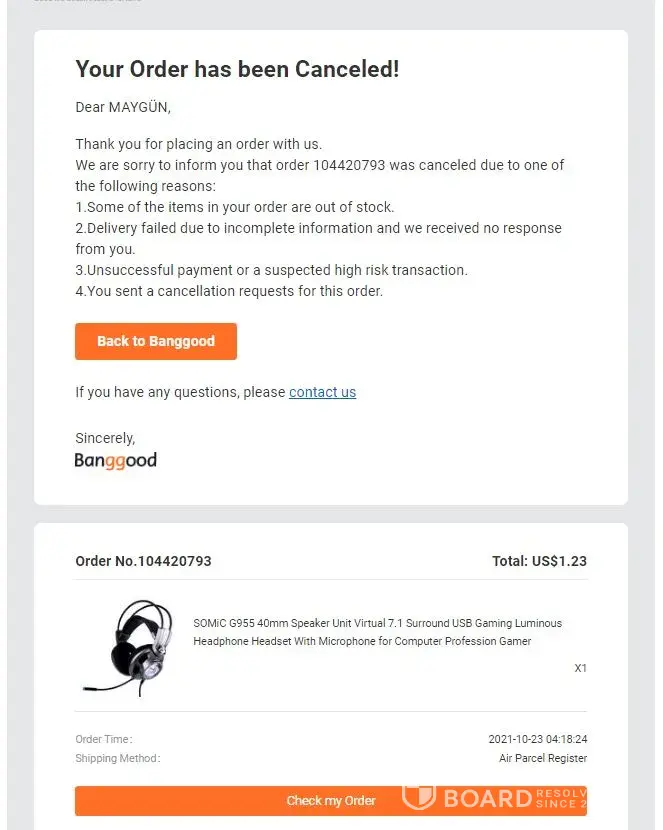Click the Order No.104420793 heading

click(143, 561)
